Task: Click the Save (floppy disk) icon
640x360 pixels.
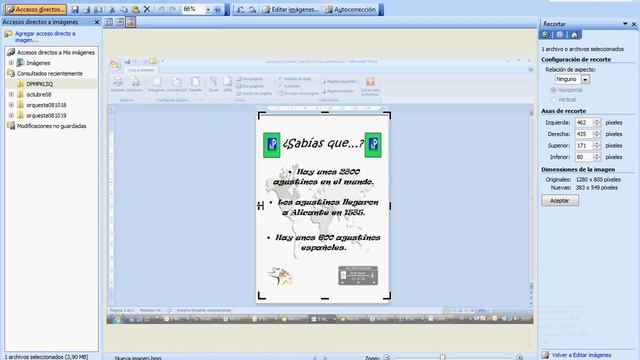Action: 75,9
